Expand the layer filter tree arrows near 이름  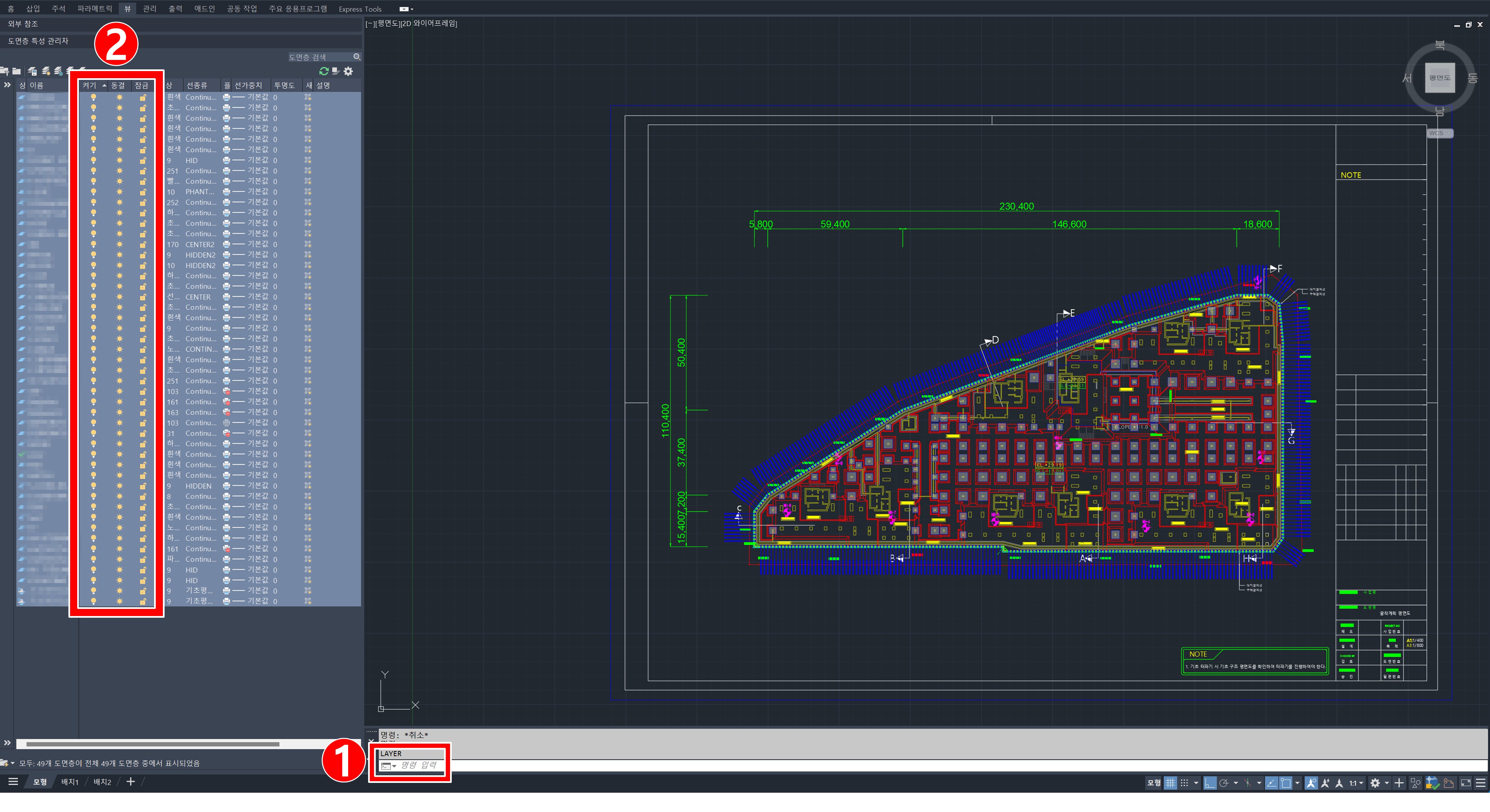pyautogui.click(x=7, y=85)
